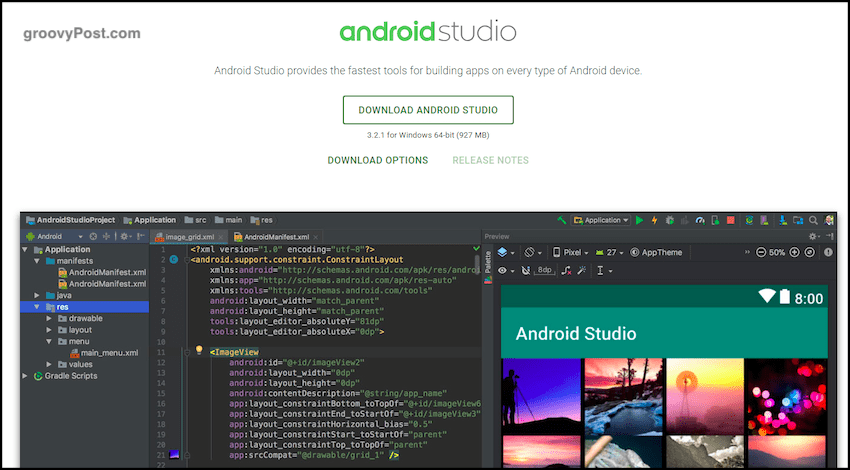Collapse the manifests folder
The width and height of the screenshot is (850, 470).
pyautogui.click(x=37, y=261)
